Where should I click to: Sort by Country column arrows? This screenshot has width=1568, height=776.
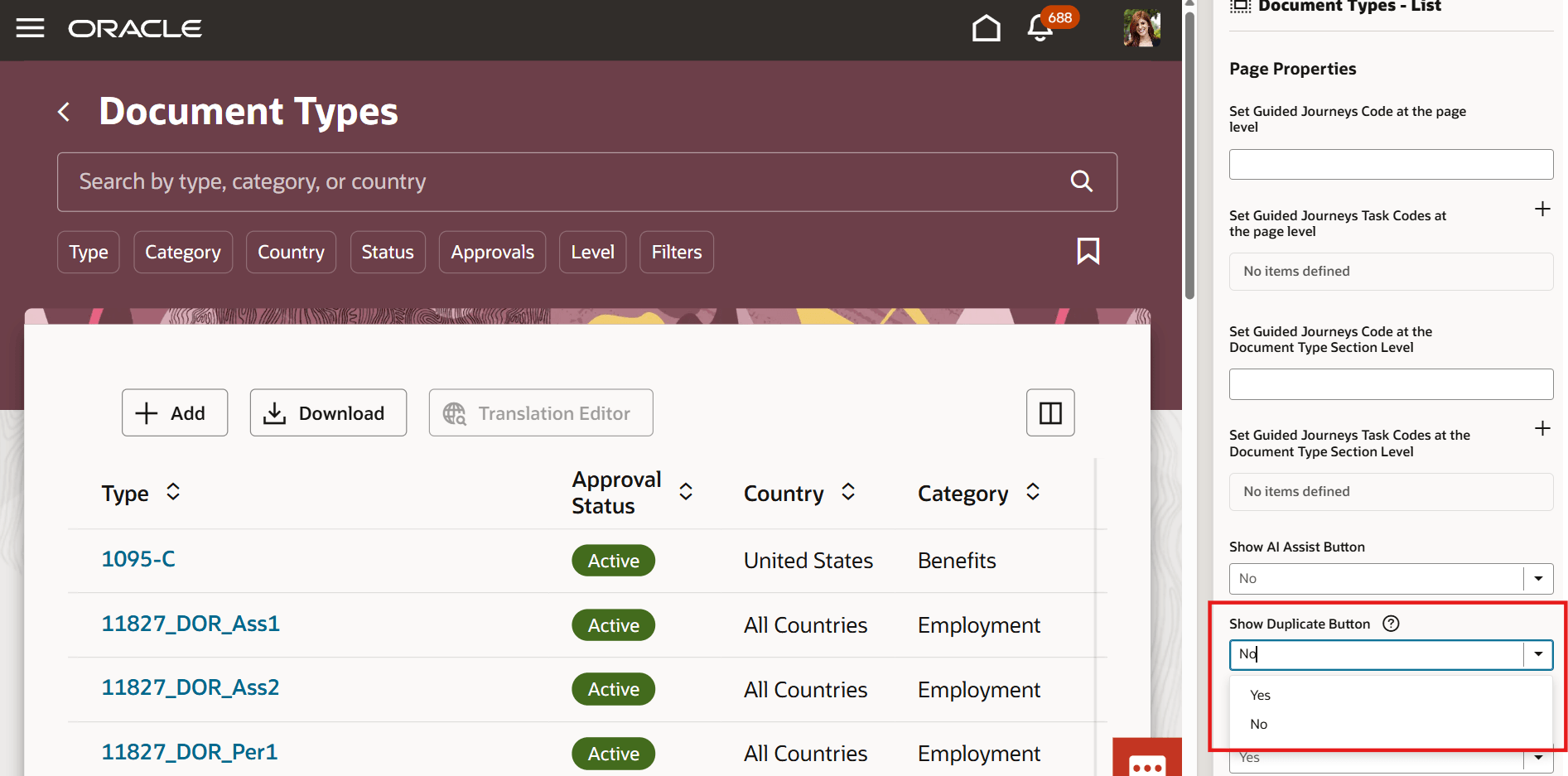click(848, 492)
